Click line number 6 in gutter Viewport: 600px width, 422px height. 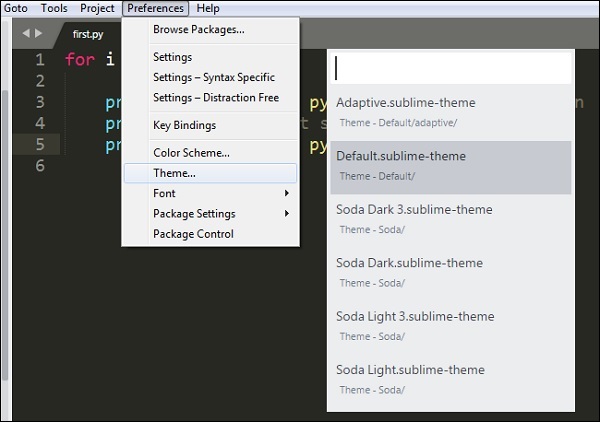pyautogui.click(x=39, y=165)
